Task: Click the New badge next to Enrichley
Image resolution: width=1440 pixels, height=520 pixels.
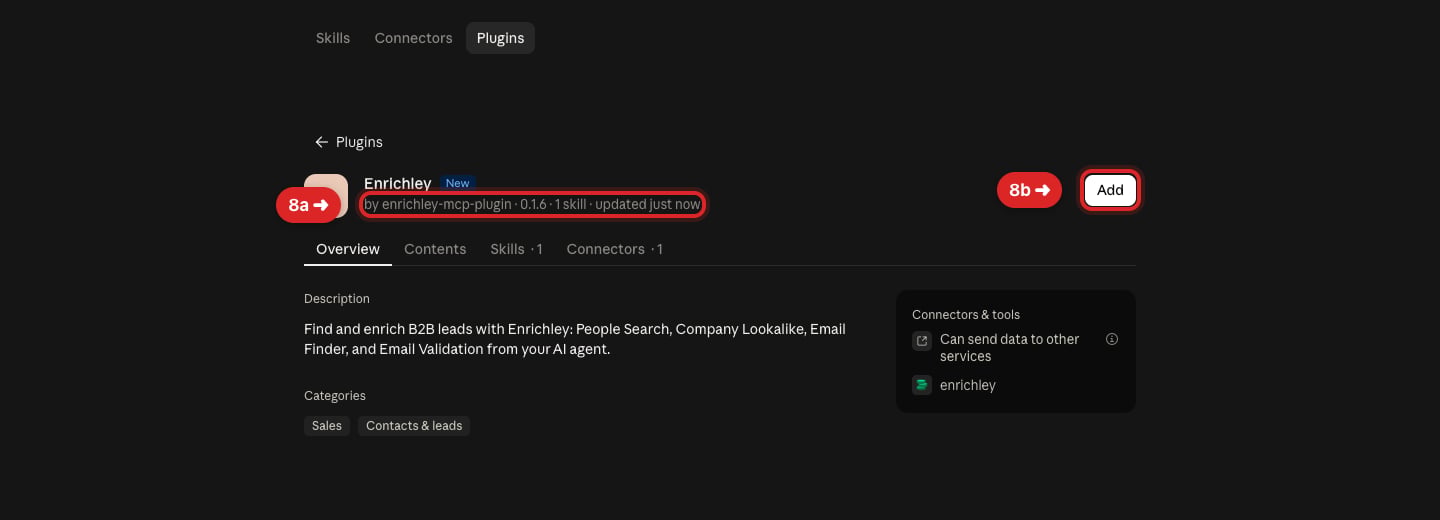Action: tap(457, 183)
